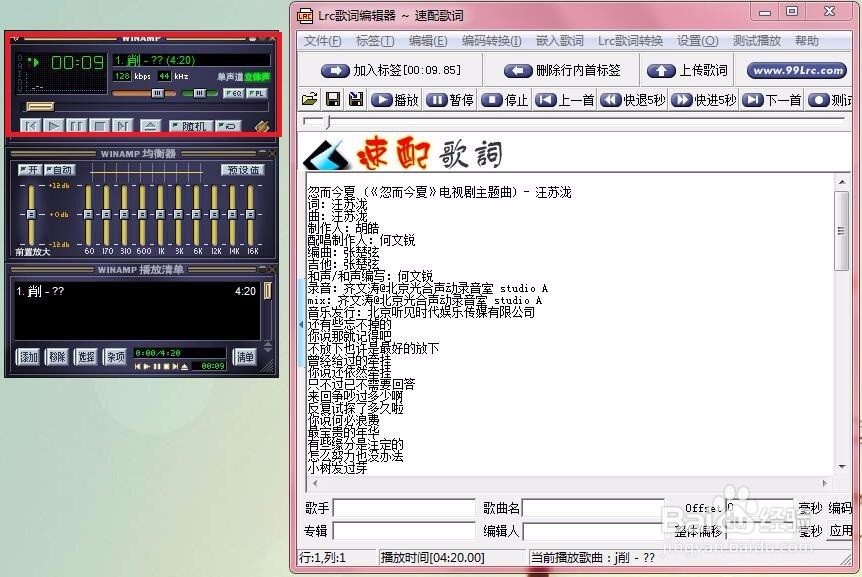Click 歌手 artist input field

coord(404,508)
